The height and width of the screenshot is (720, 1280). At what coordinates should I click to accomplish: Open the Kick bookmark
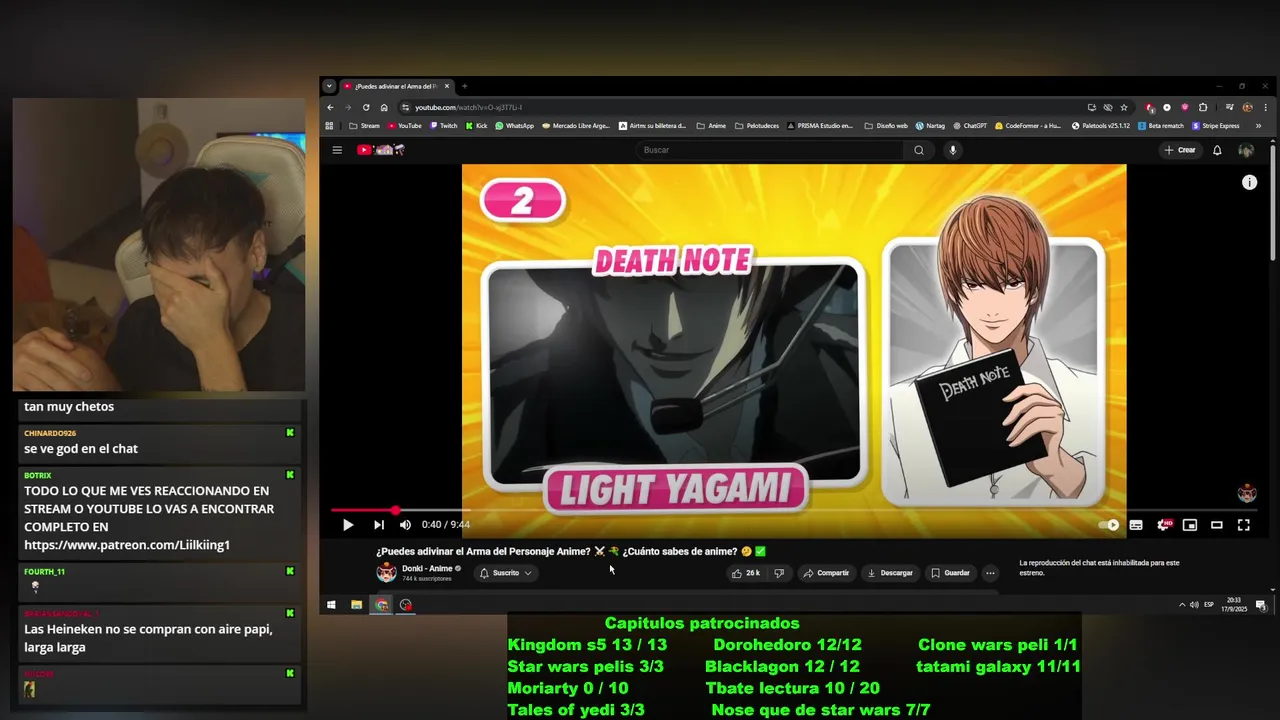(x=476, y=126)
